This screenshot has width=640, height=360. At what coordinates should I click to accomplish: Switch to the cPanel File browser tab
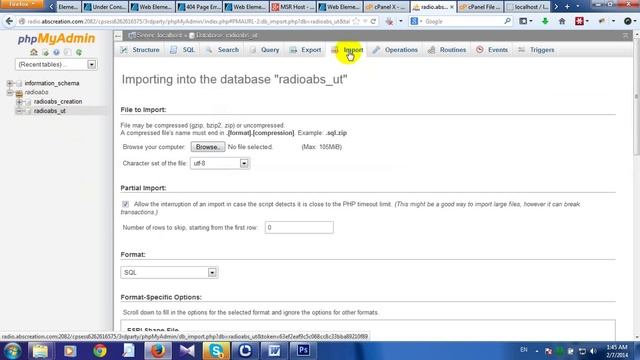pyautogui.click(x=480, y=7)
